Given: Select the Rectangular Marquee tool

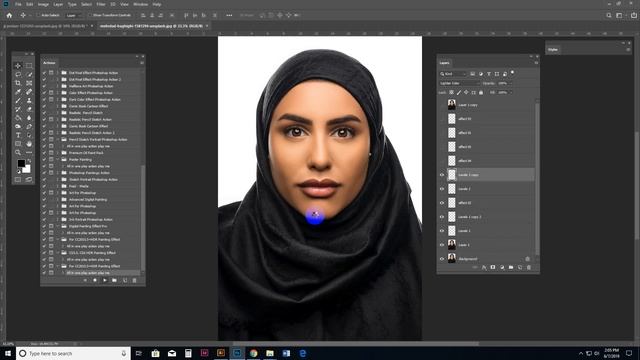Looking at the screenshot, I should coord(29,66).
